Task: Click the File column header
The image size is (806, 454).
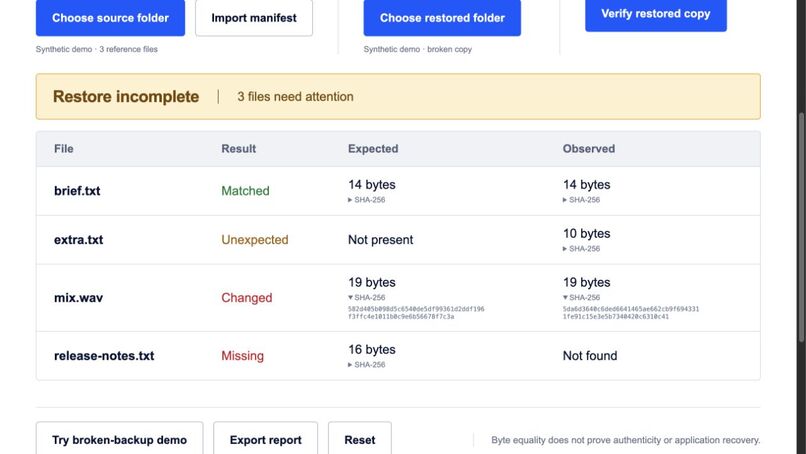Action: point(64,149)
